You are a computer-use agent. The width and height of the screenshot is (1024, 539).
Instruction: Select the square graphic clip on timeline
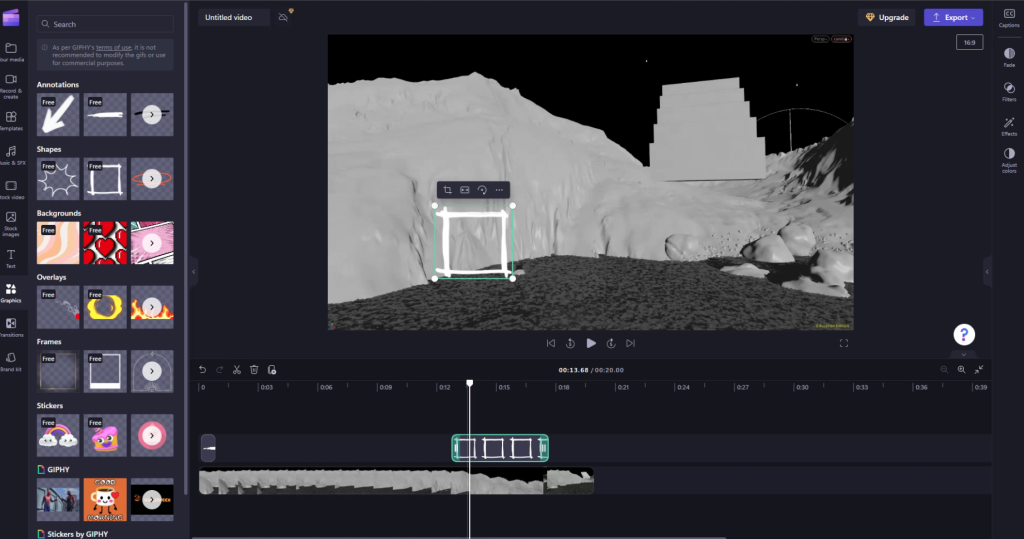(x=500, y=448)
